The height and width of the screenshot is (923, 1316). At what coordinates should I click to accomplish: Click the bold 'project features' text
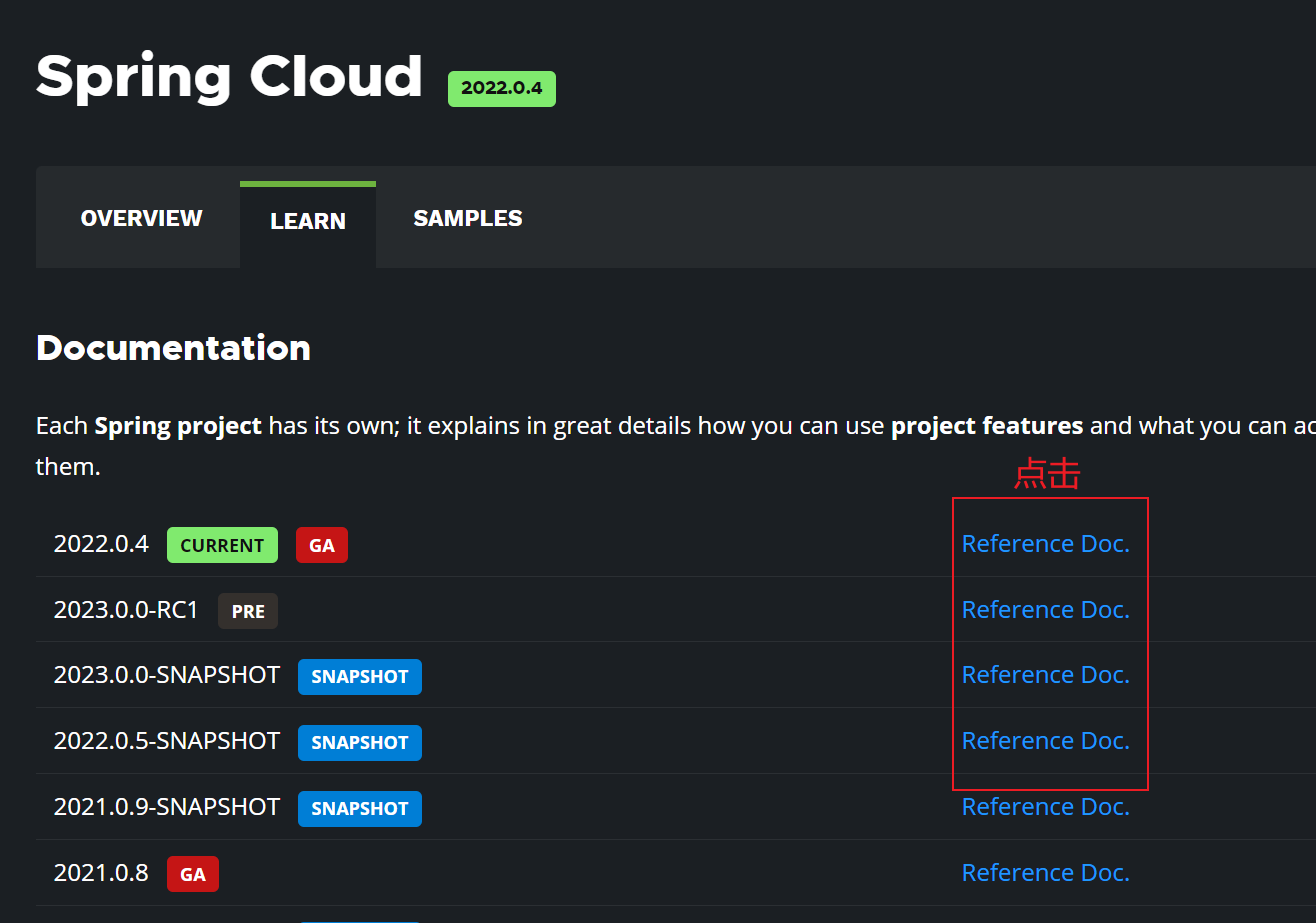987,426
